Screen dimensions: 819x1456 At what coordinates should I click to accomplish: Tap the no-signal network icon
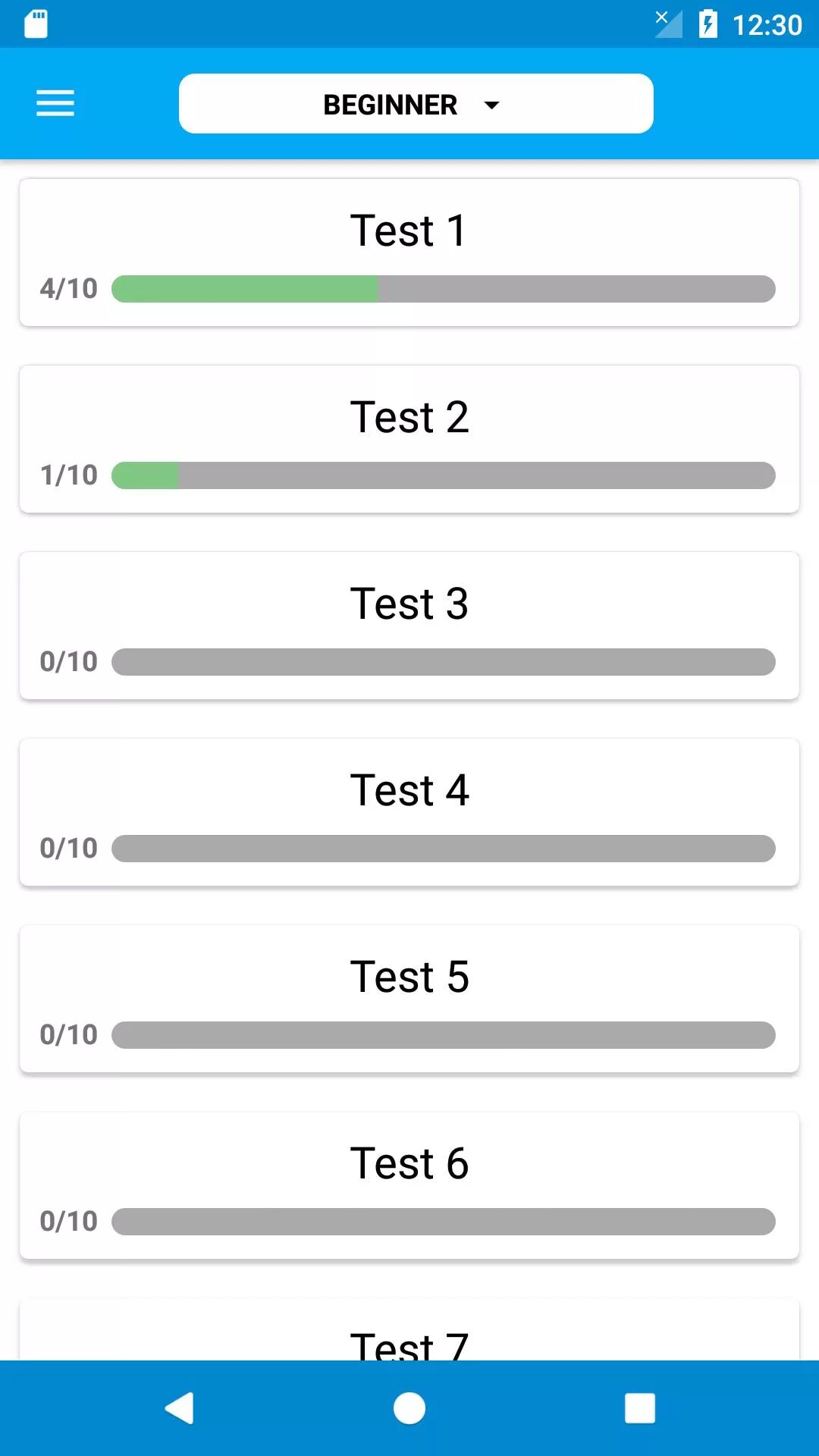point(668,24)
